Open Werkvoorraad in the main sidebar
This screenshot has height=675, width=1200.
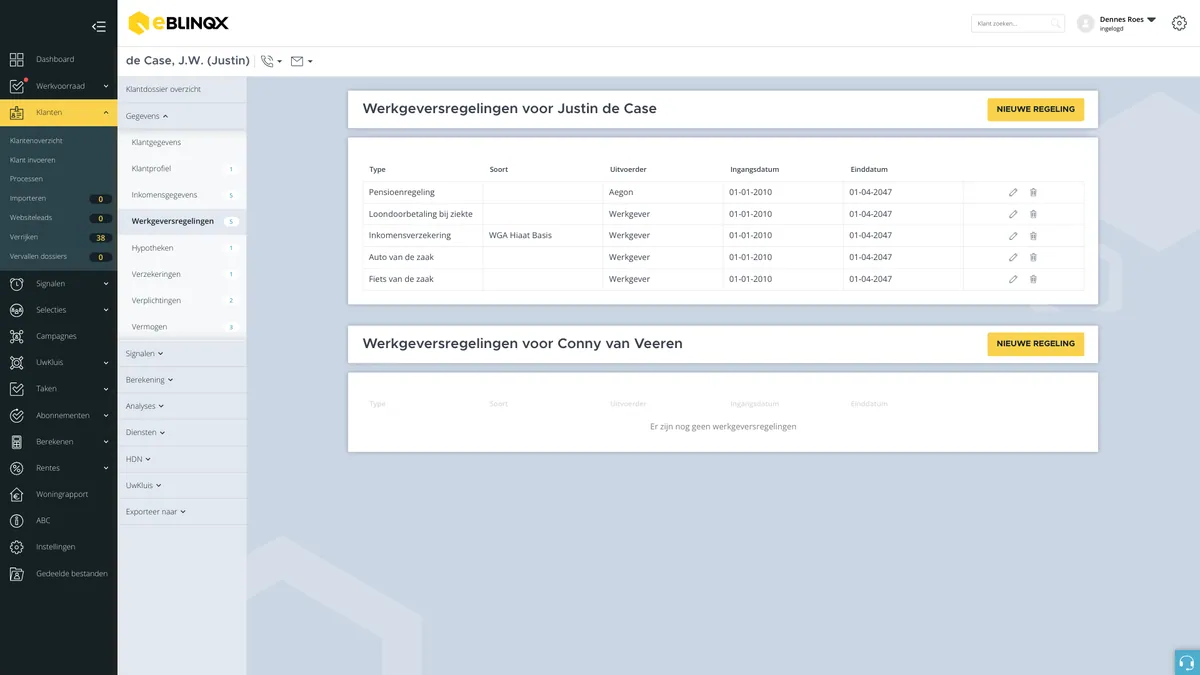pos(58,86)
